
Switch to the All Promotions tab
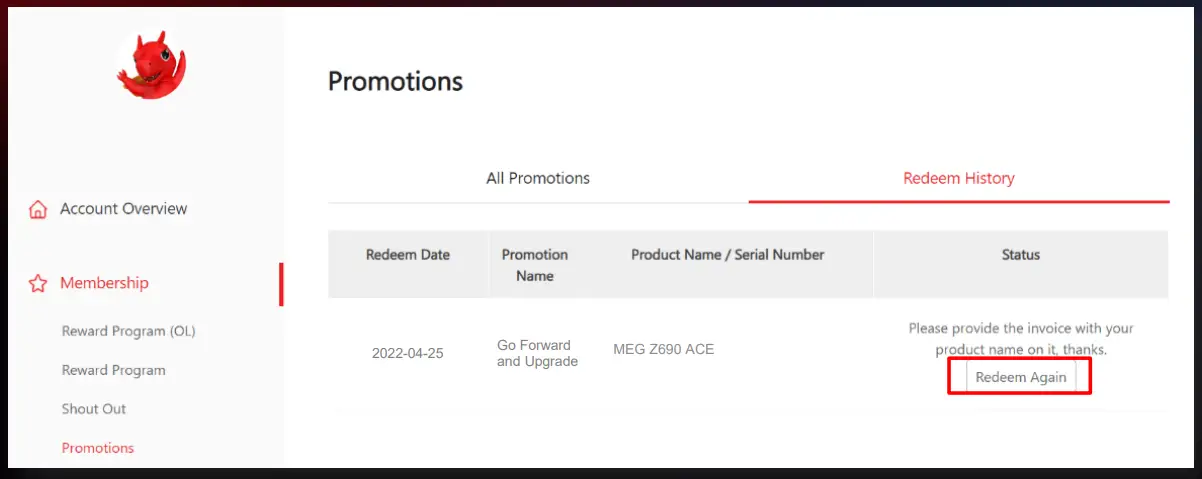tap(538, 179)
